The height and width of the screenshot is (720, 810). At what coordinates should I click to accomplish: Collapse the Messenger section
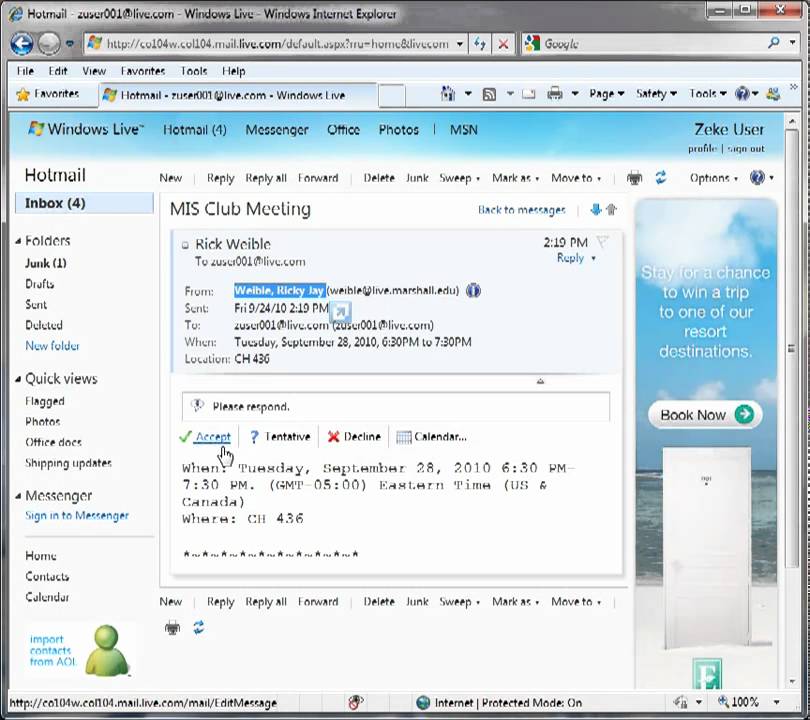coord(18,496)
